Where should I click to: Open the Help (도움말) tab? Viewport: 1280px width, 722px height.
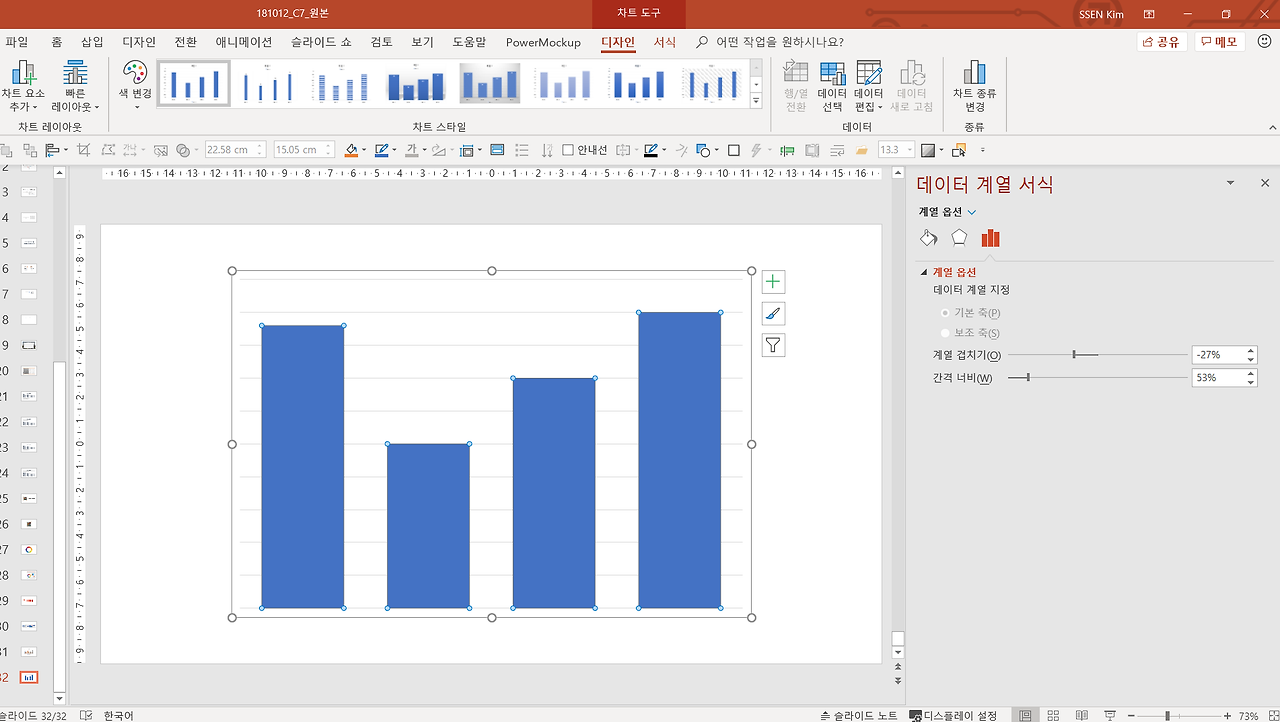tap(469, 42)
